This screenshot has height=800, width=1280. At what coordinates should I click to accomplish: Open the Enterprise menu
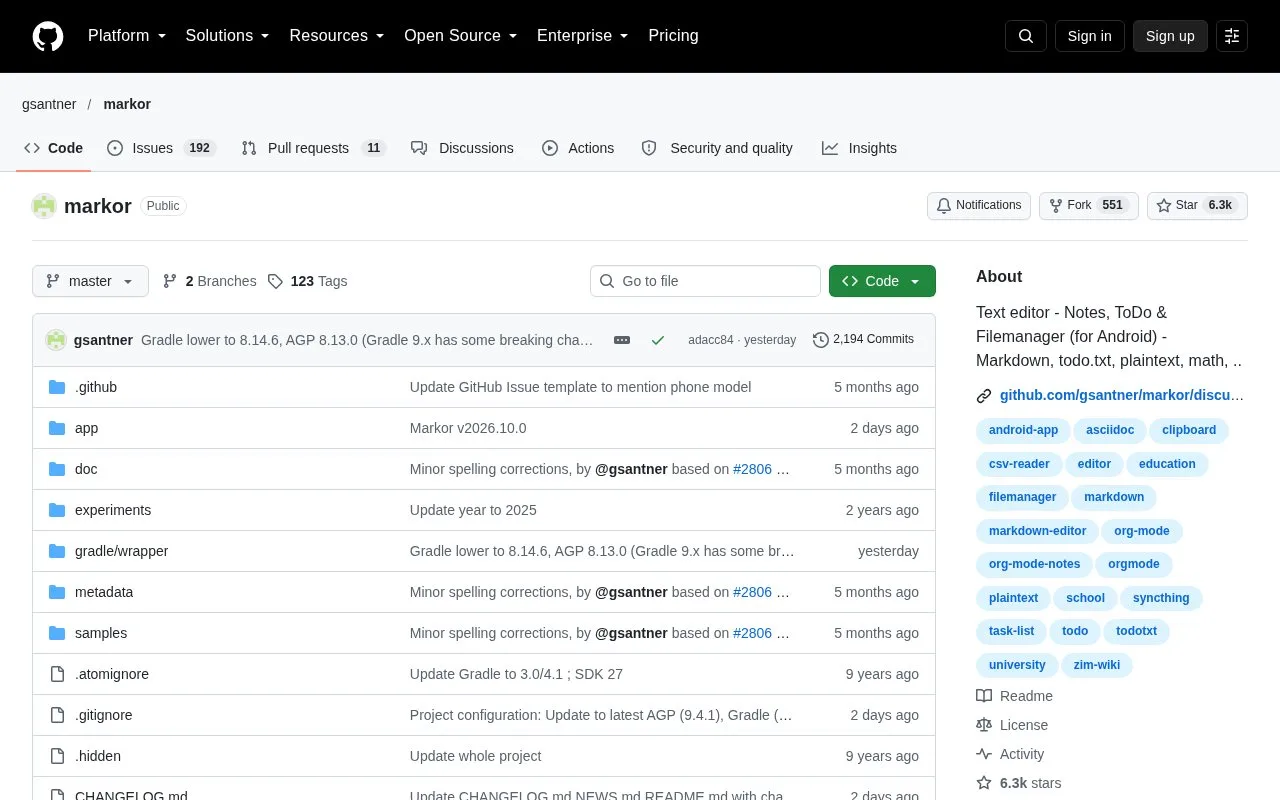583,36
